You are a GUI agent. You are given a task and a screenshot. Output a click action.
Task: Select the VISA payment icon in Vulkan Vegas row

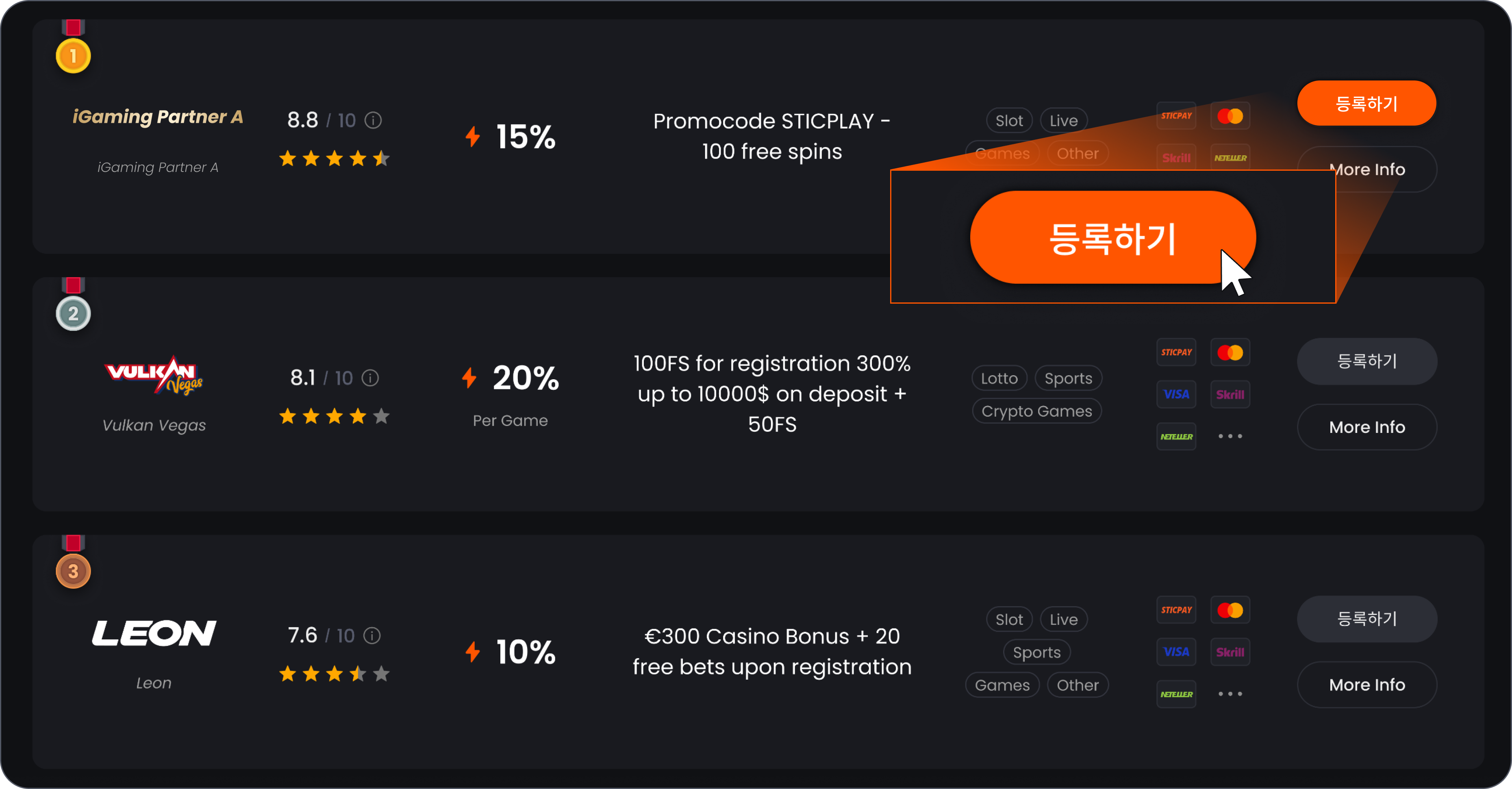point(1176,394)
